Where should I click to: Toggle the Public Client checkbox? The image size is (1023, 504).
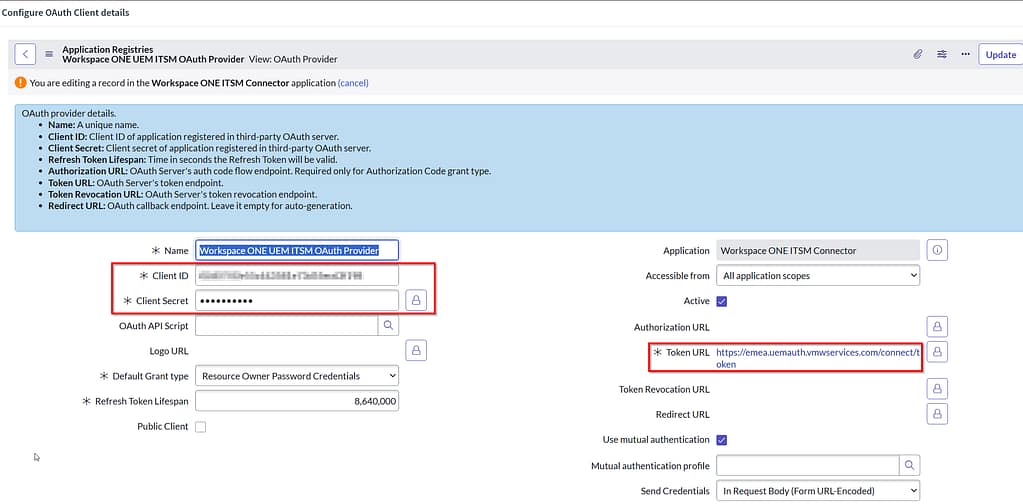tap(201, 427)
